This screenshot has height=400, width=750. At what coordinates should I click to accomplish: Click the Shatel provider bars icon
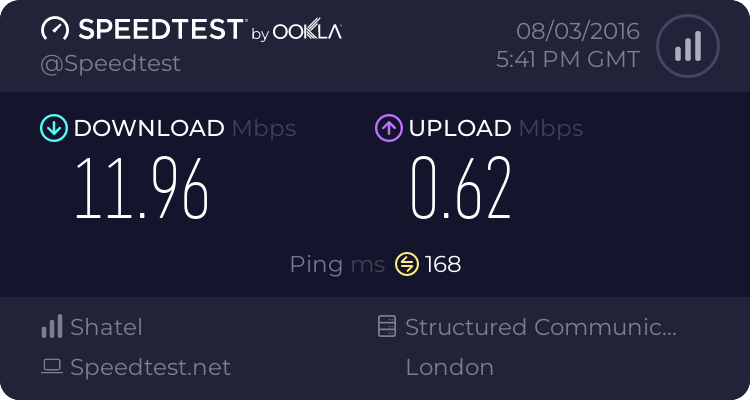[x=52, y=327]
